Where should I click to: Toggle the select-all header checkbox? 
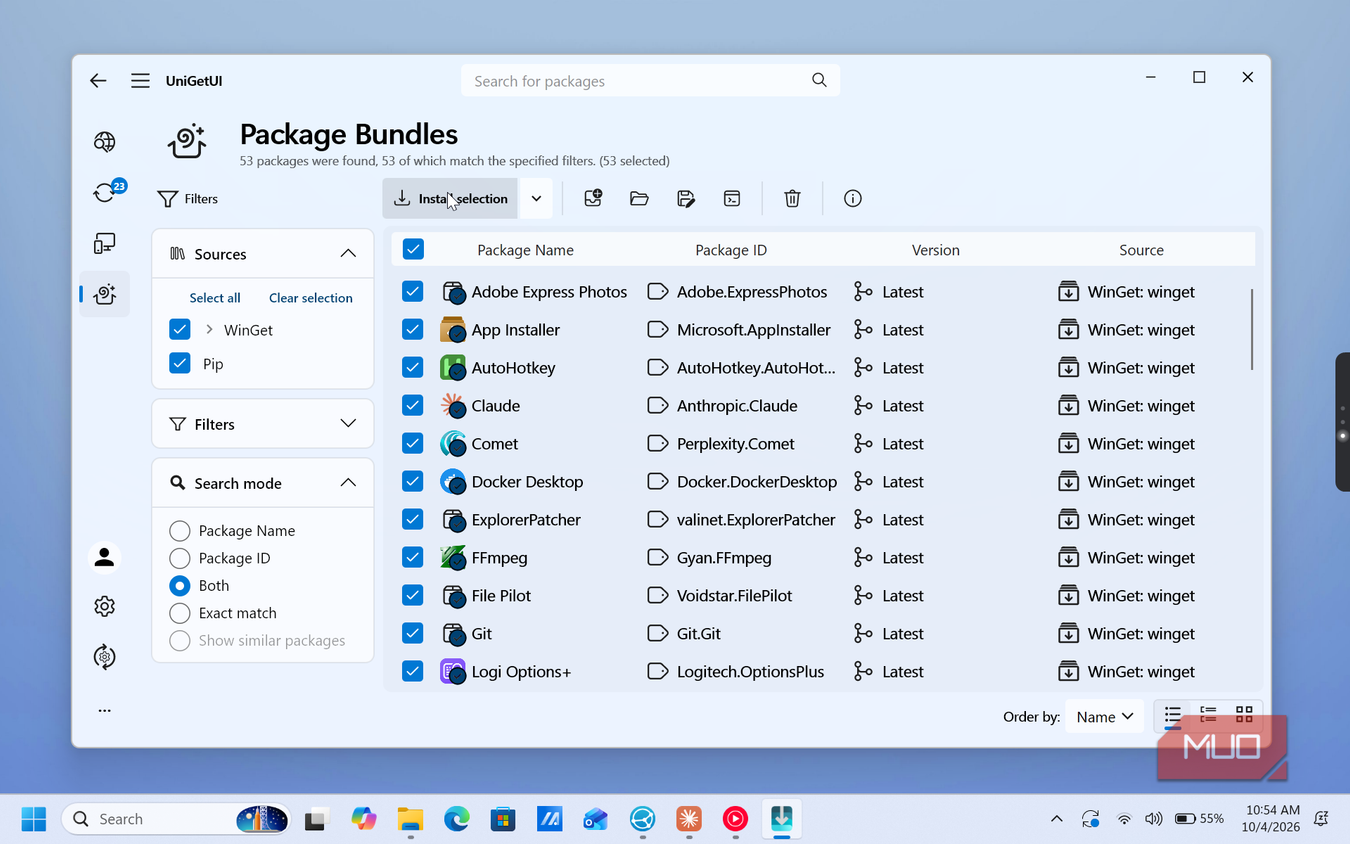point(413,249)
